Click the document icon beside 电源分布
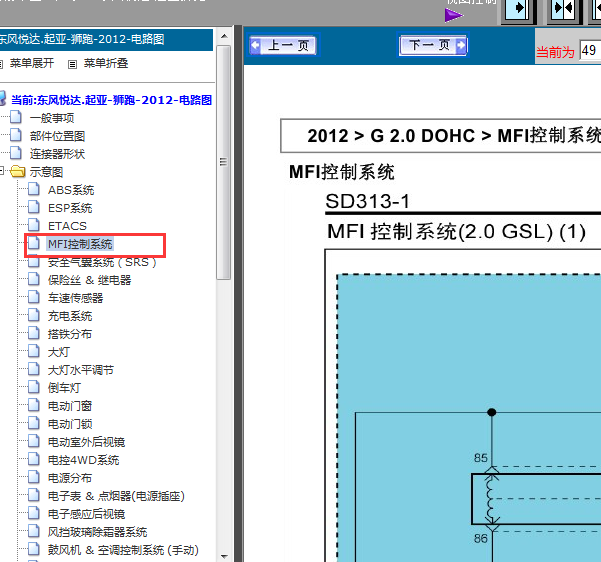This screenshot has height=562, width=601. 34,477
